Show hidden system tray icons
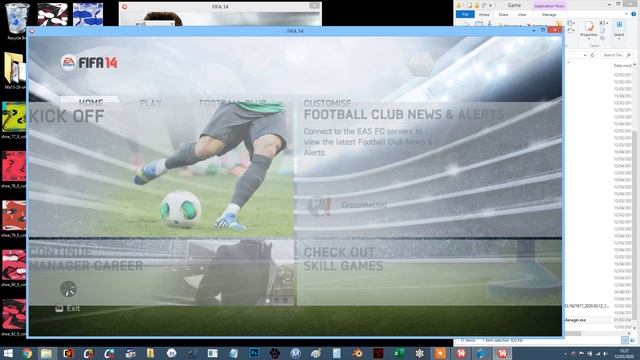This screenshot has height=360, width=640. (566, 354)
